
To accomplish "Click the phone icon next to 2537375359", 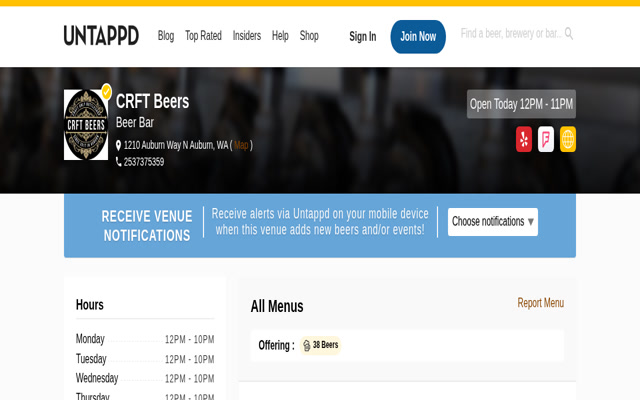I will [119, 162].
